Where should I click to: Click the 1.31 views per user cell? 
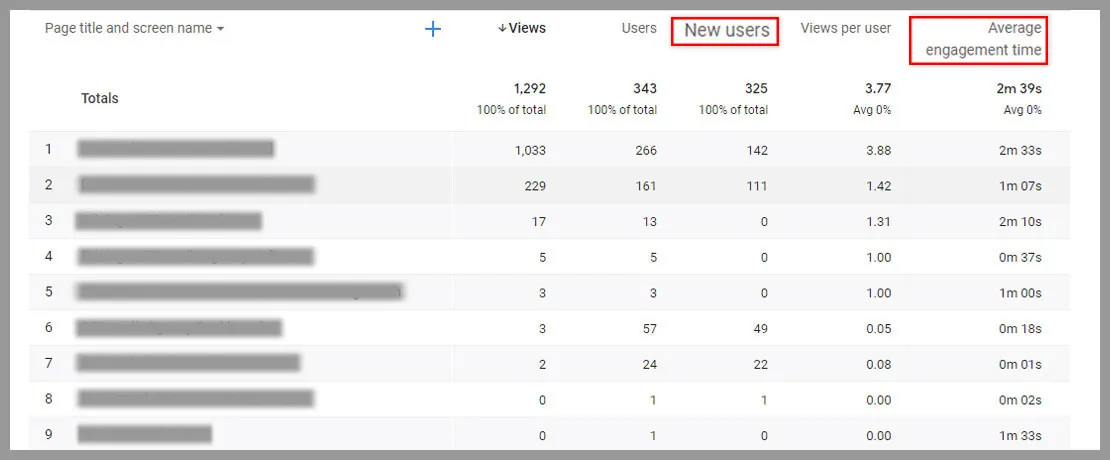coord(879,222)
